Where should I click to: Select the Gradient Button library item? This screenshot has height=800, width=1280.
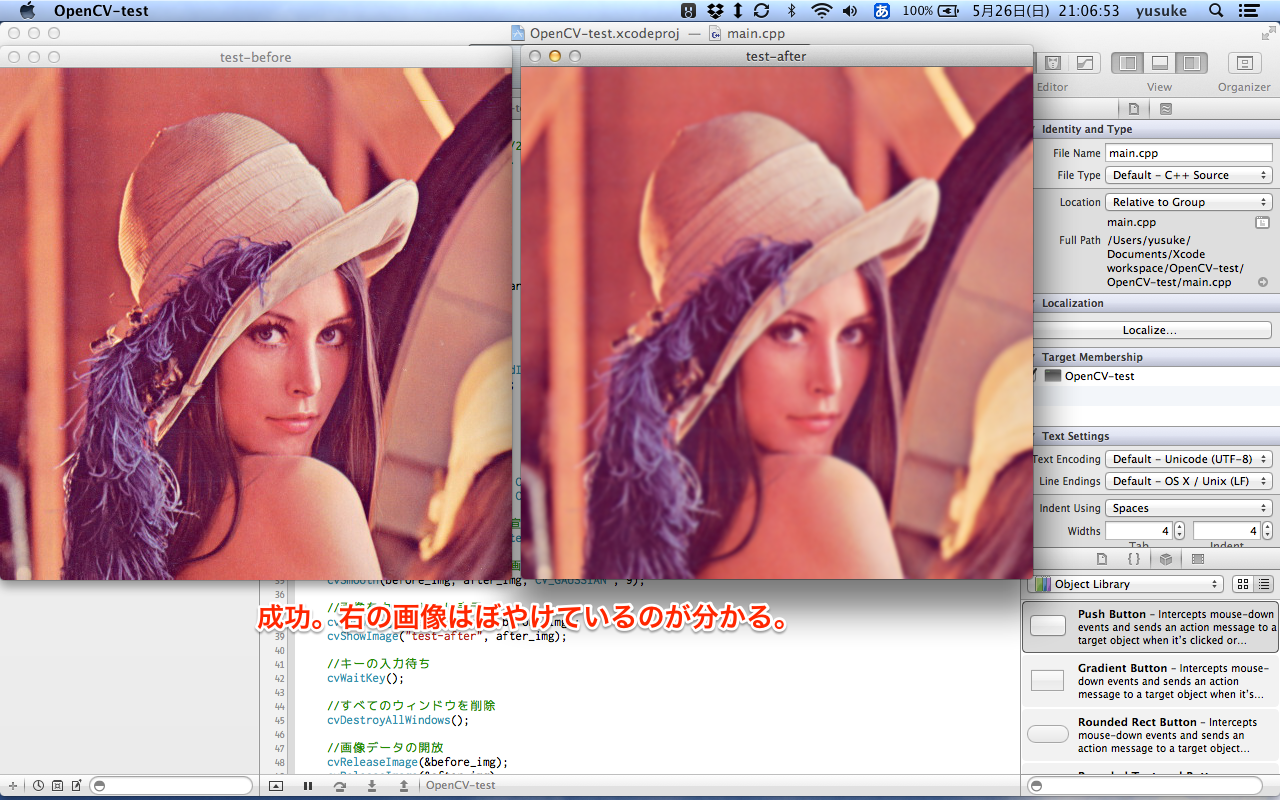[1151, 681]
